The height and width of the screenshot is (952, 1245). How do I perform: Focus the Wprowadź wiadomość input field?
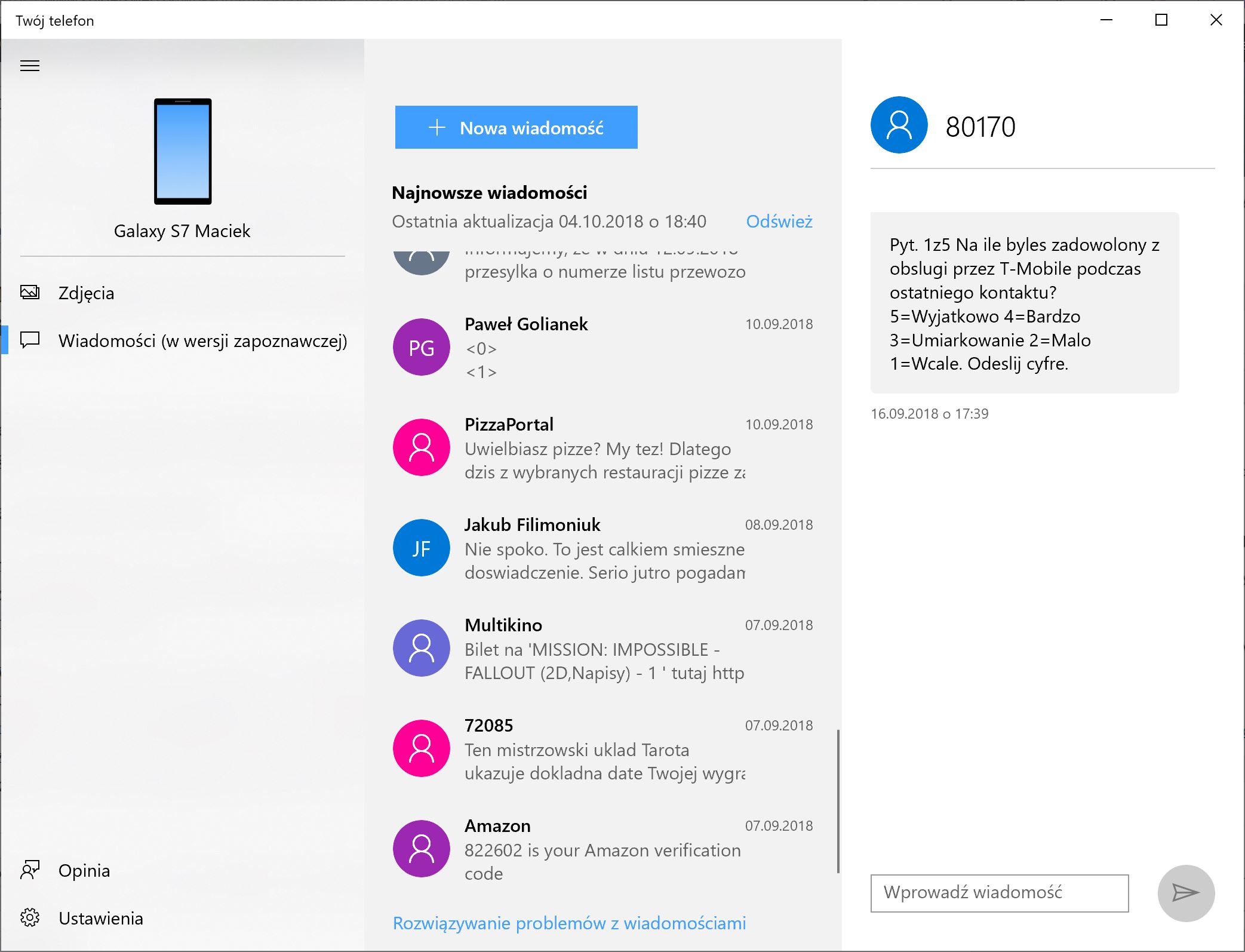(x=1000, y=893)
